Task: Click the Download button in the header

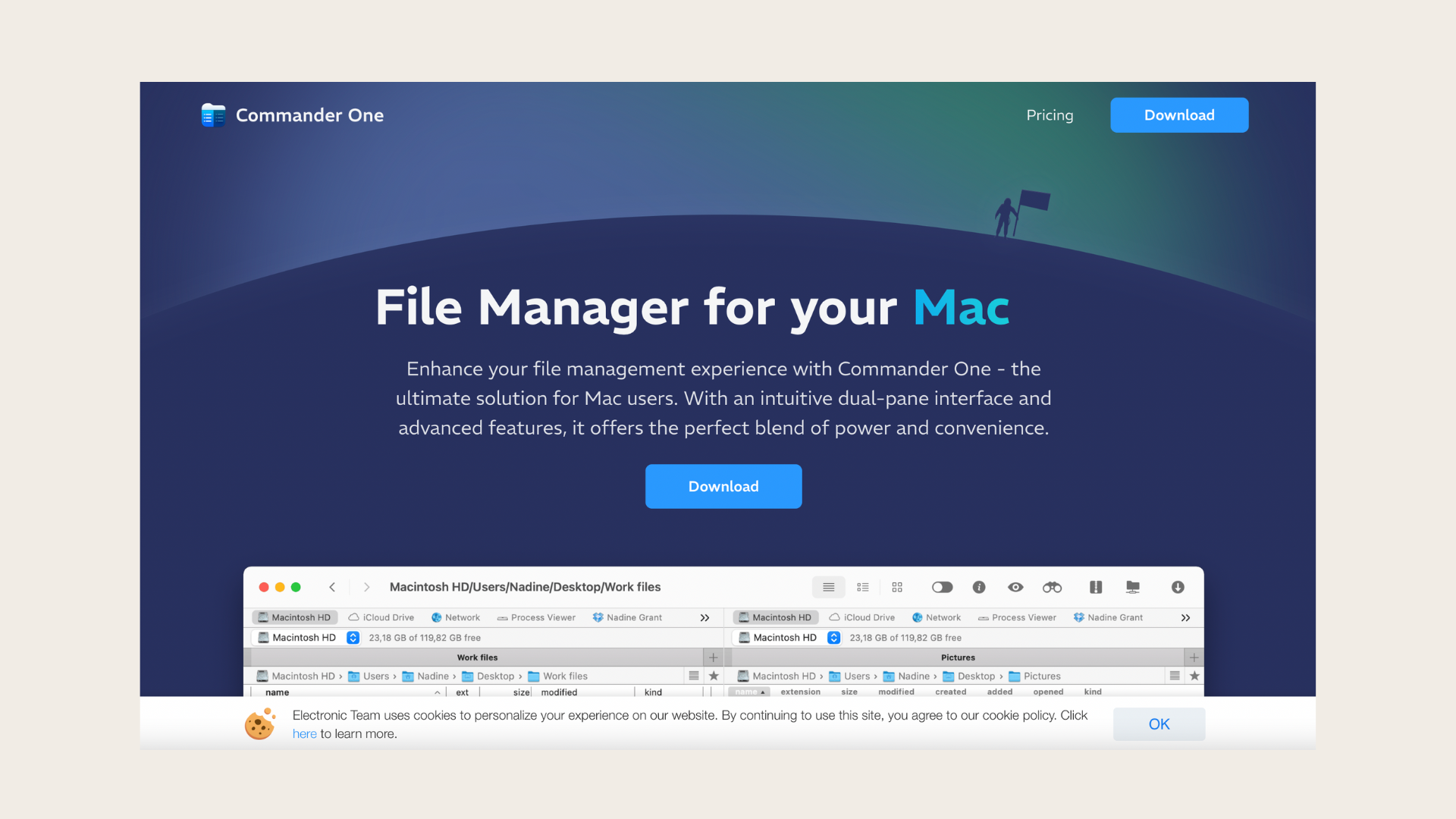Action: pyautogui.click(x=1179, y=115)
